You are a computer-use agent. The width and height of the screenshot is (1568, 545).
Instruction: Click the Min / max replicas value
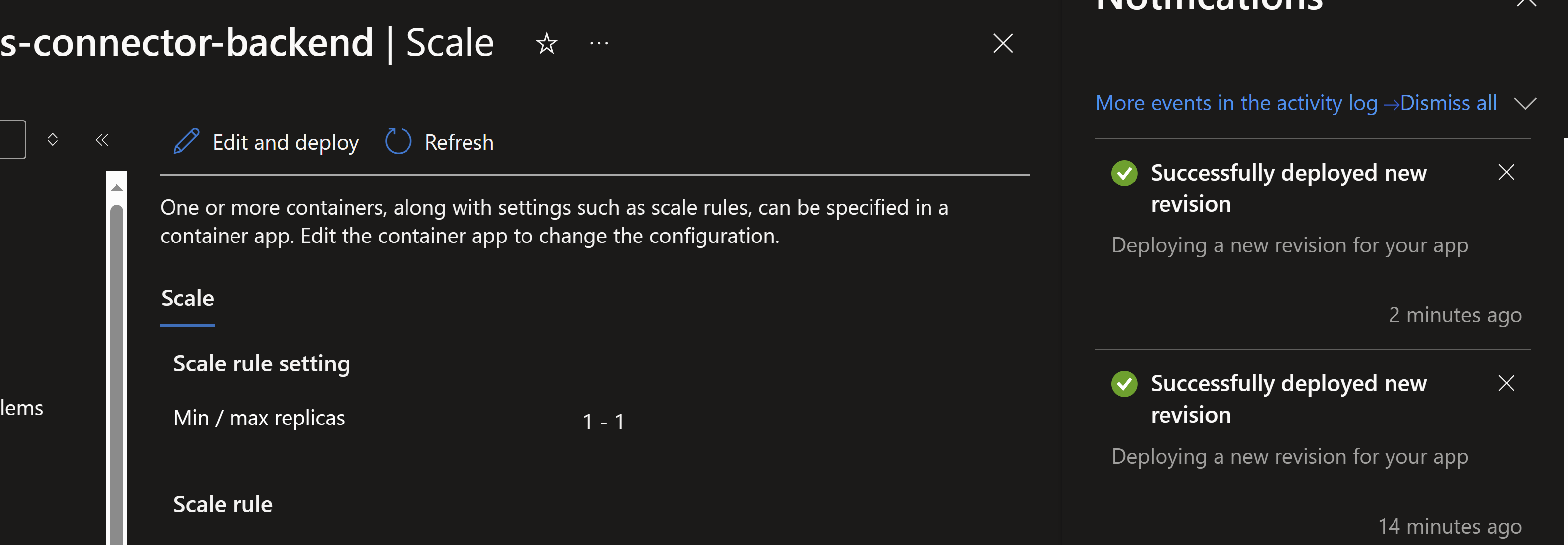click(604, 420)
